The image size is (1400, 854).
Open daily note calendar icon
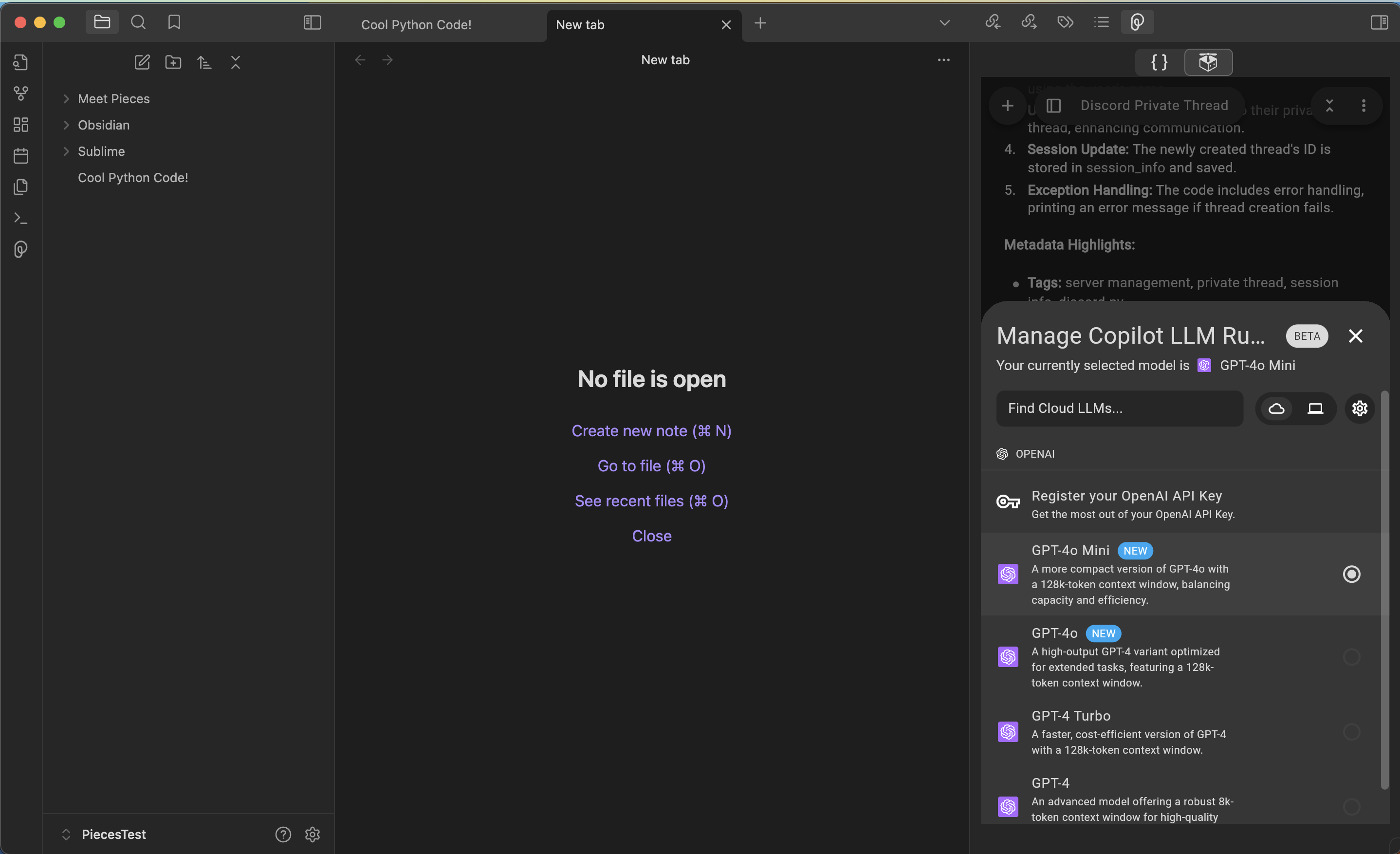[x=21, y=156]
